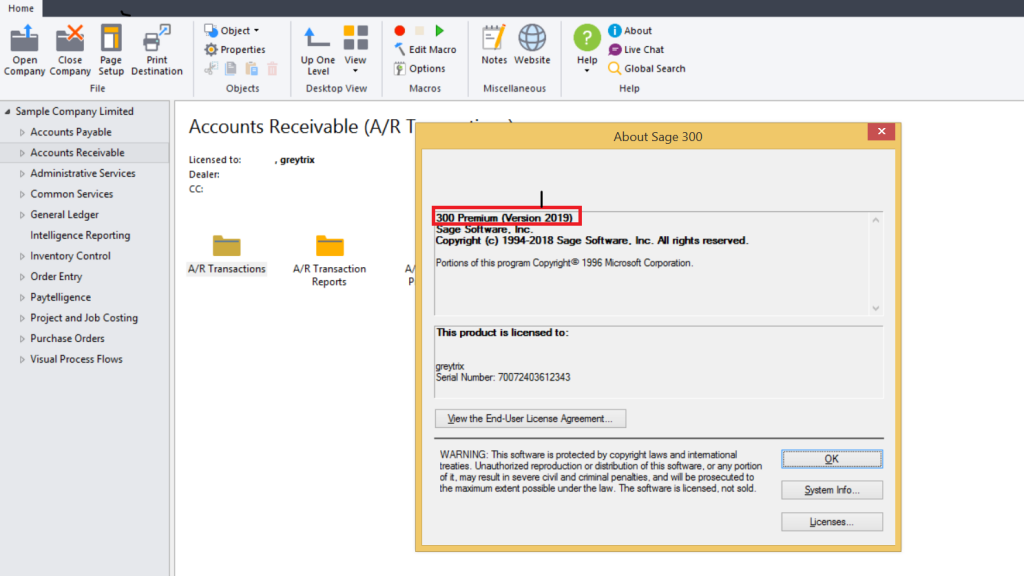This screenshot has width=1024, height=576.
Task: Open System Info
Action: 831,490
